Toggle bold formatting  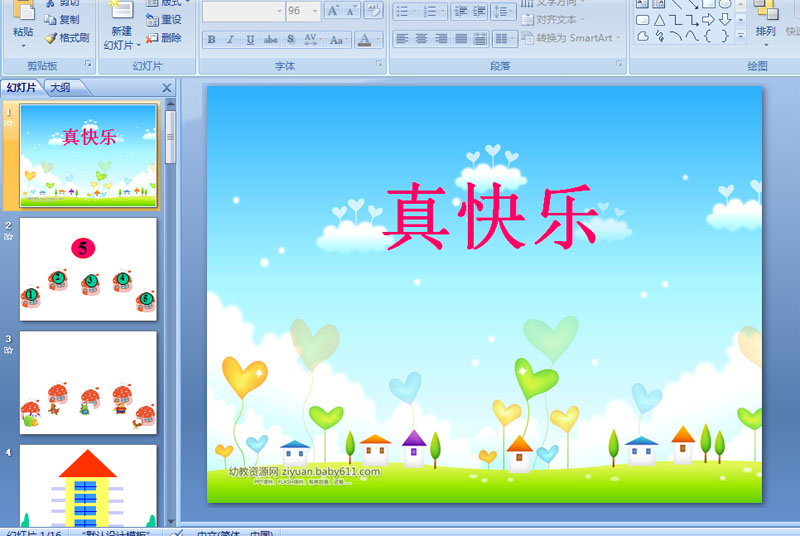212,39
